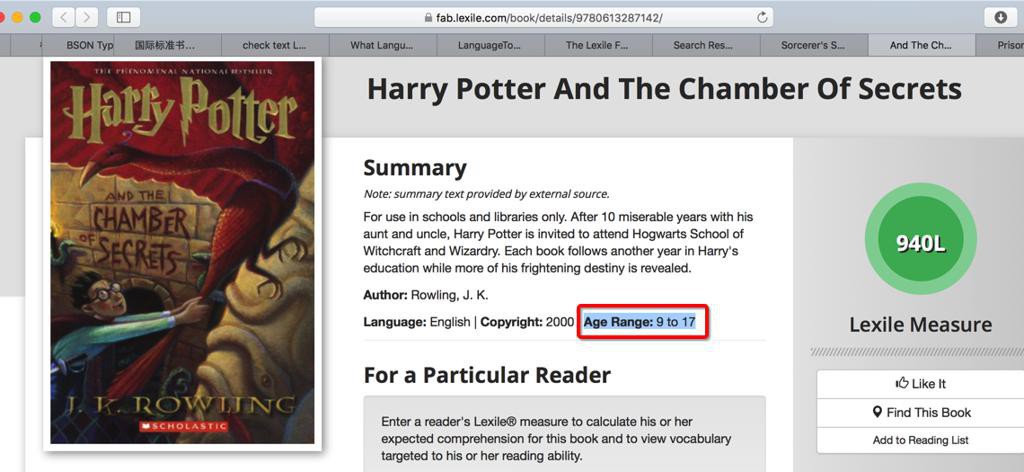
Task: Click the green macOS full-screen window button
Action: point(35,18)
